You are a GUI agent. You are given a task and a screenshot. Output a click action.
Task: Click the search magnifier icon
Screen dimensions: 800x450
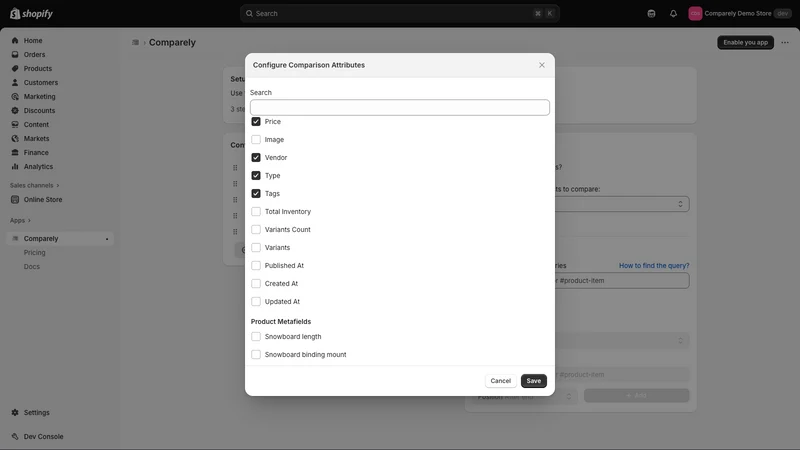coord(249,14)
